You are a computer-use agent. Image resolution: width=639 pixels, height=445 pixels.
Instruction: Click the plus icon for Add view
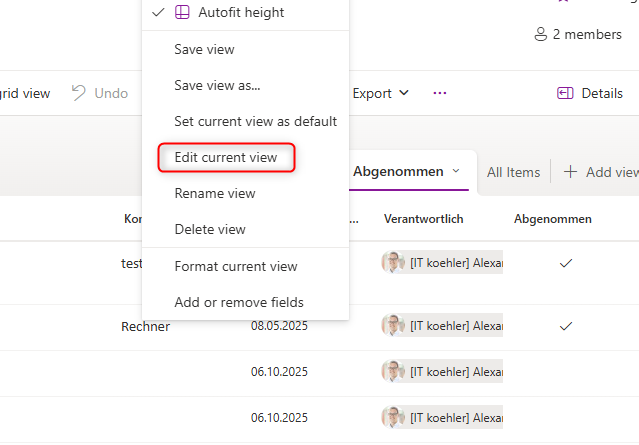click(x=571, y=172)
